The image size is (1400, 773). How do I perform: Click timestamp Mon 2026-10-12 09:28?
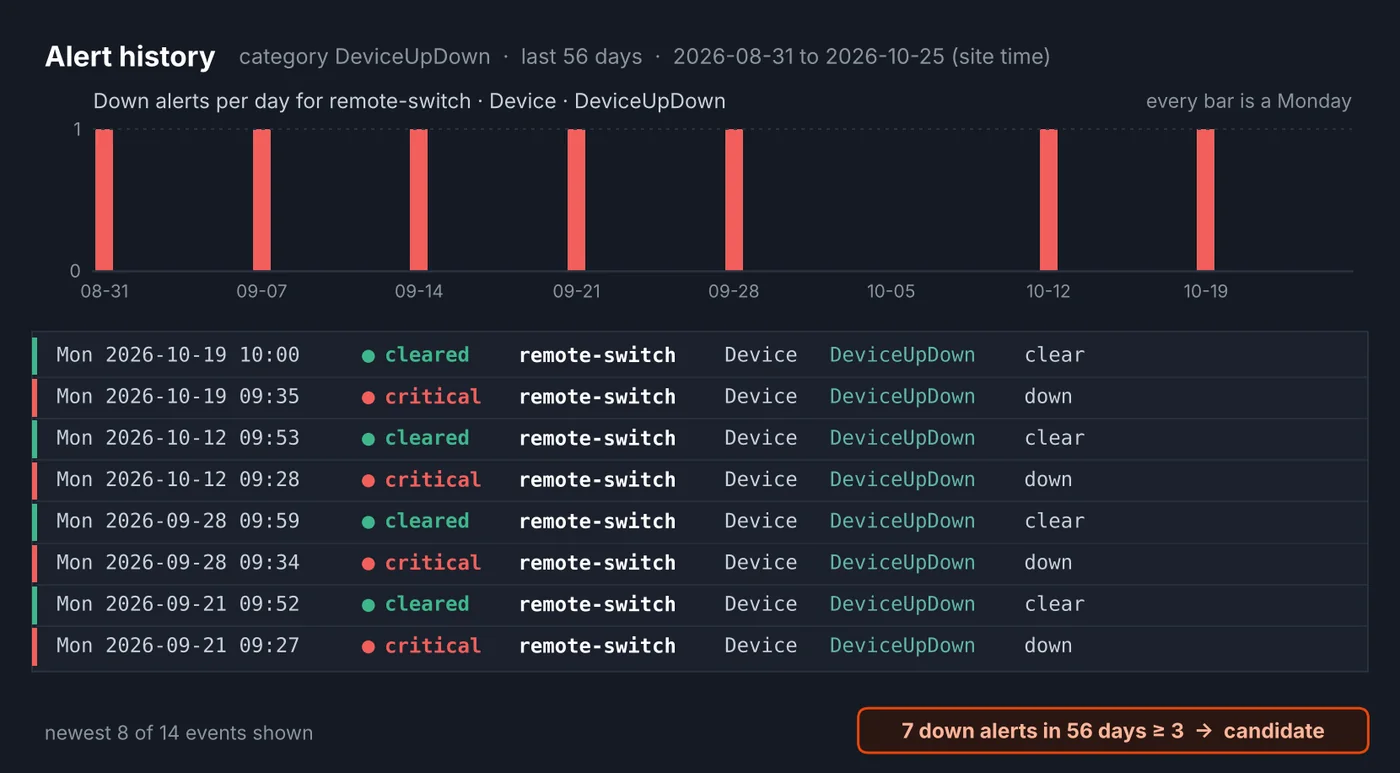(x=178, y=480)
